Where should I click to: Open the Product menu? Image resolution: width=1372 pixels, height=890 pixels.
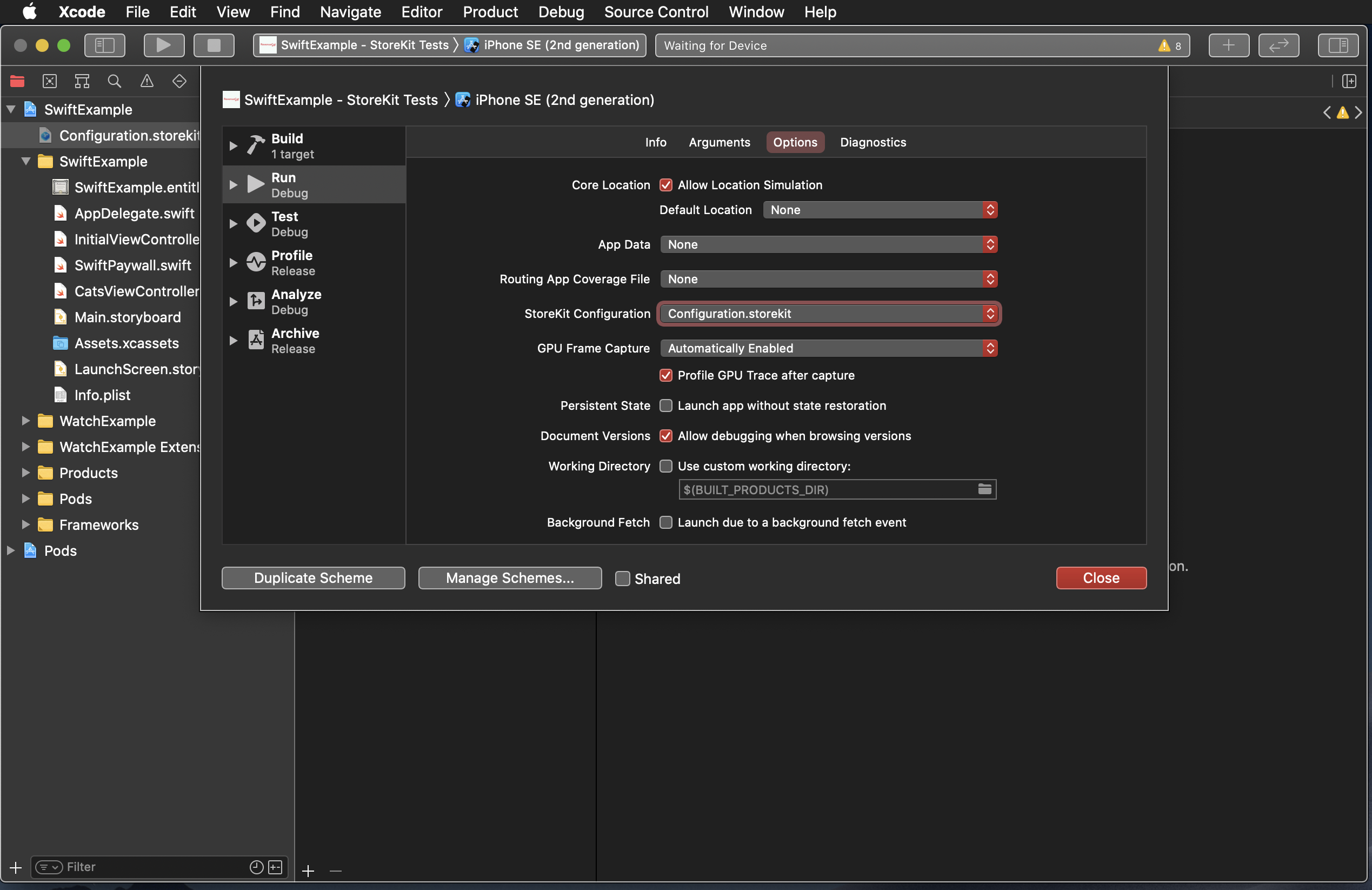pyautogui.click(x=490, y=11)
